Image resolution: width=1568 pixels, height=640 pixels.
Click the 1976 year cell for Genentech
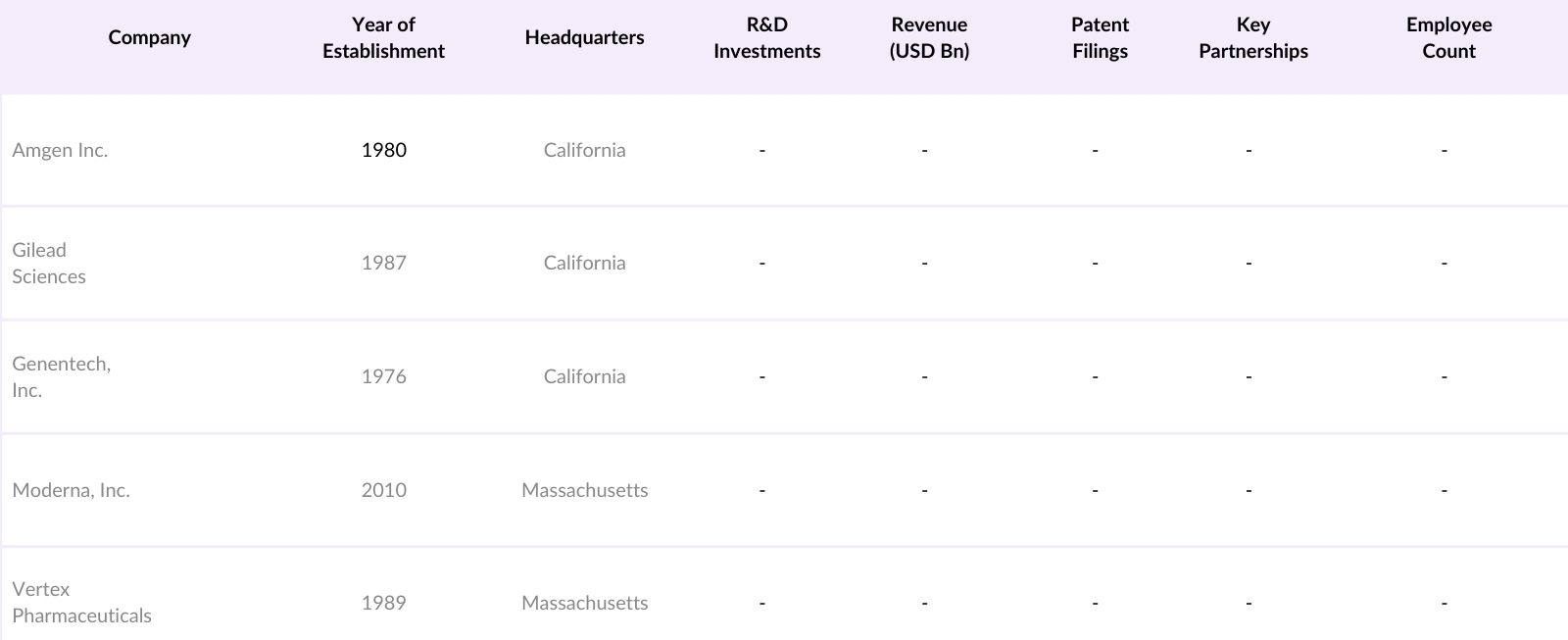pyautogui.click(x=383, y=376)
